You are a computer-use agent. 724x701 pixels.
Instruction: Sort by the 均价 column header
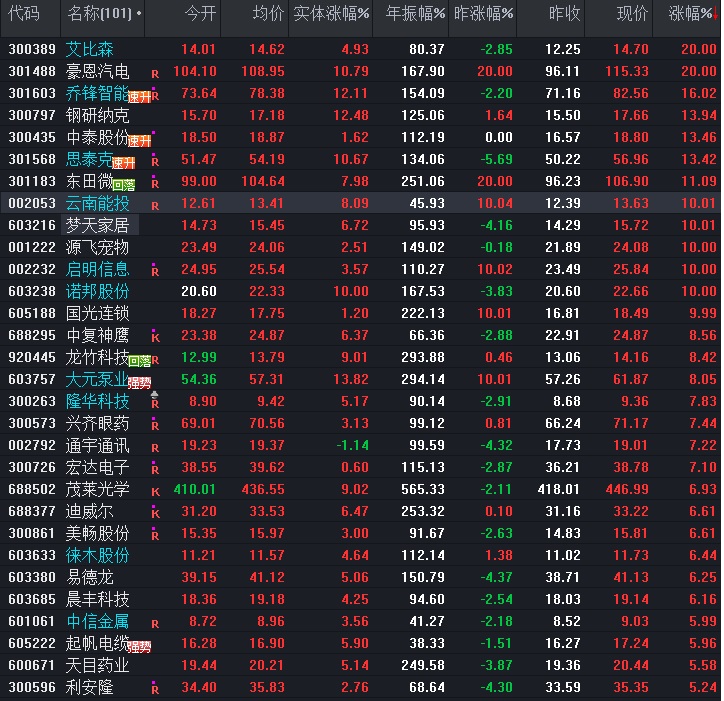(x=268, y=14)
